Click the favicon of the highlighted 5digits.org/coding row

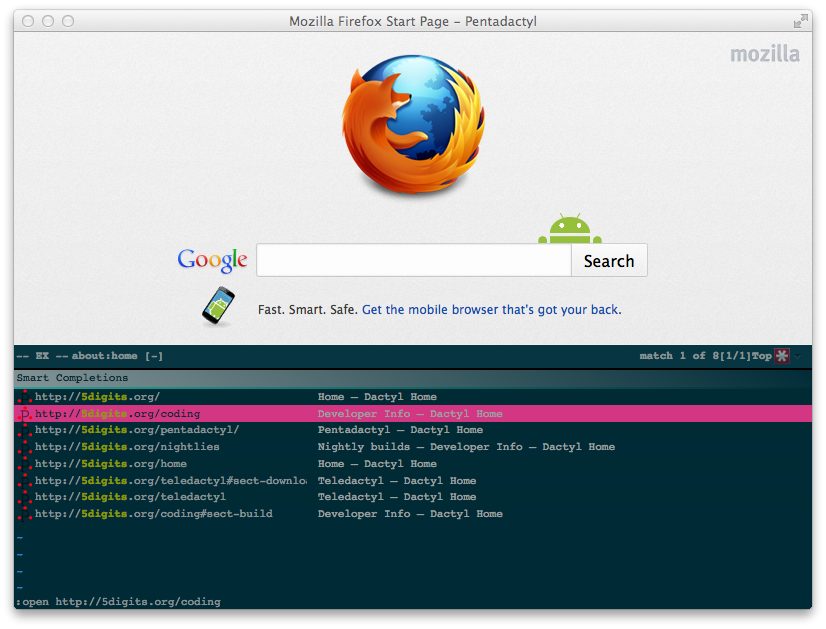(x=25, y=414)
